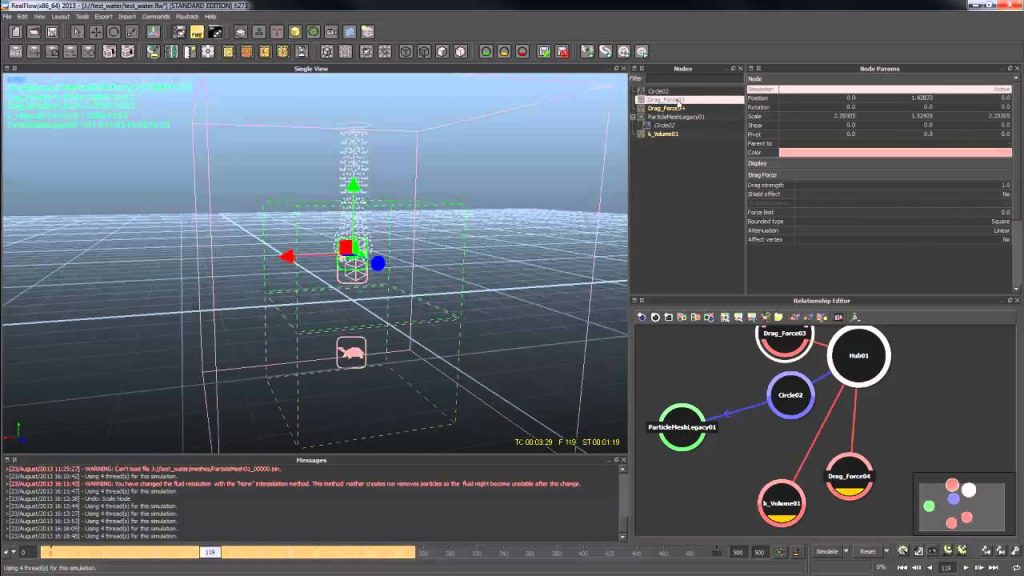Click the hourglass toolbar icon
Image resolution: width=1024 pixels, height=576 pixels.
[301, 52]
